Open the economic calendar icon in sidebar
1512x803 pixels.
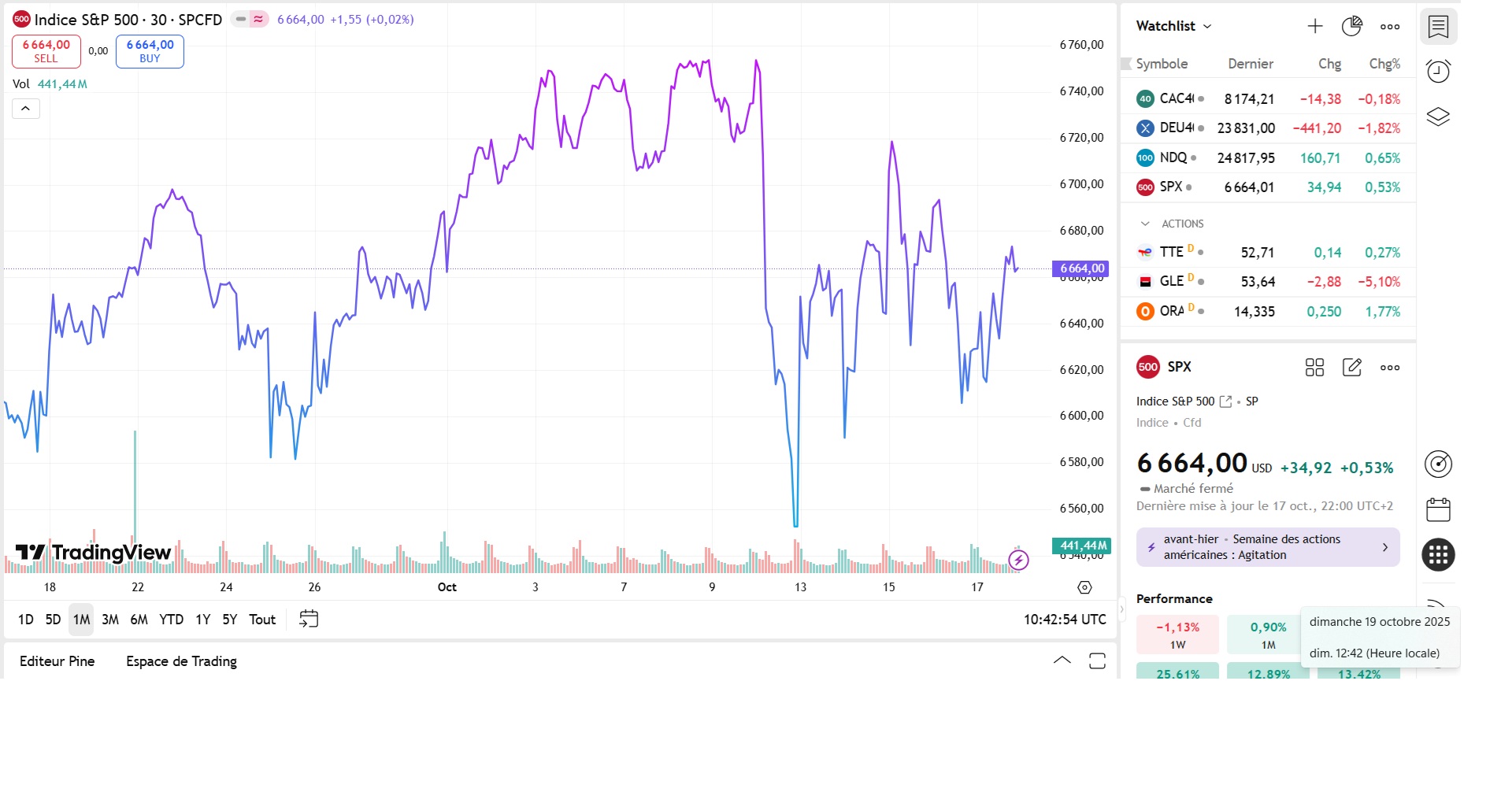click(1438, 509)
